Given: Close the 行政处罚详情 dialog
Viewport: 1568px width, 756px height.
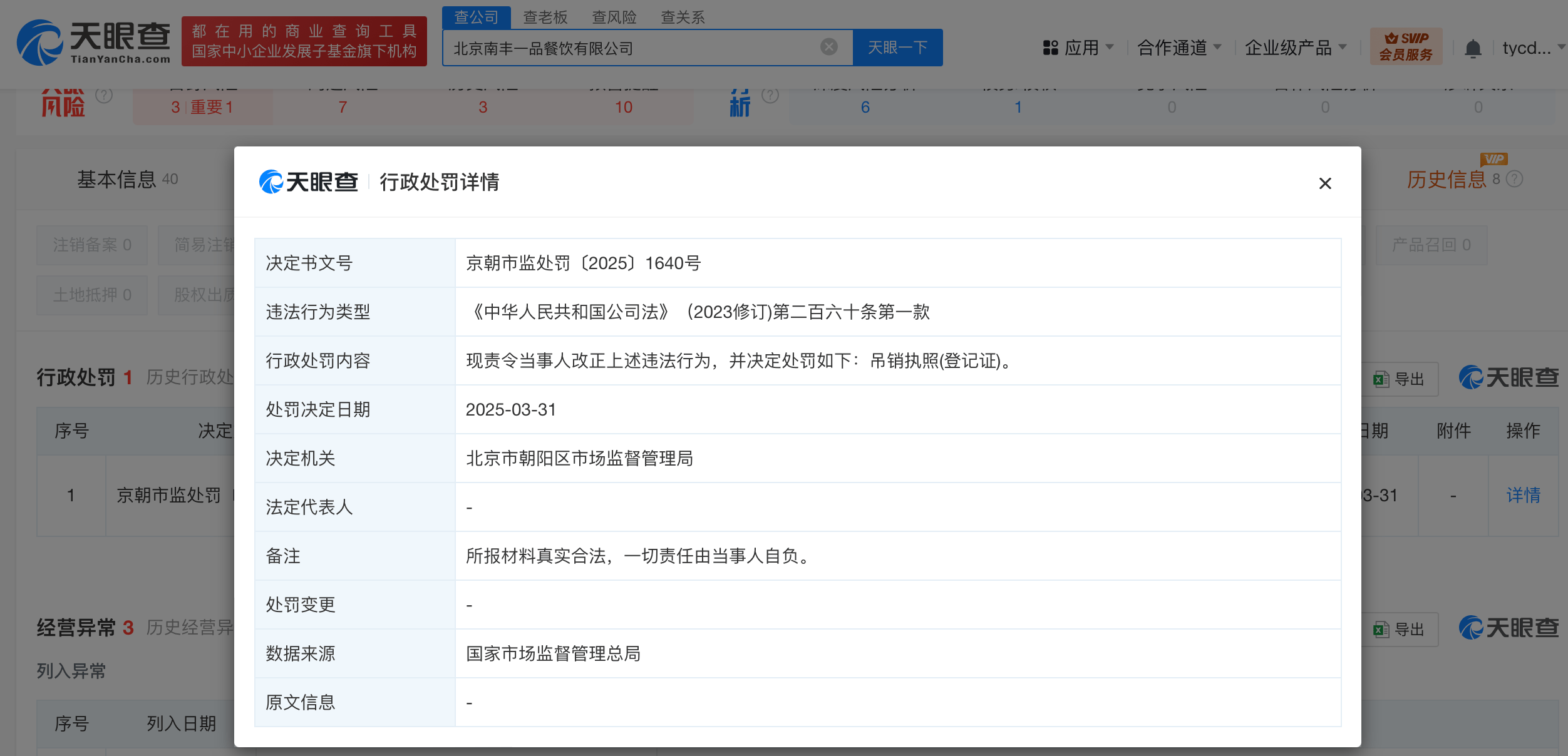Looking at the screenshot, I should click(1324, 183).
